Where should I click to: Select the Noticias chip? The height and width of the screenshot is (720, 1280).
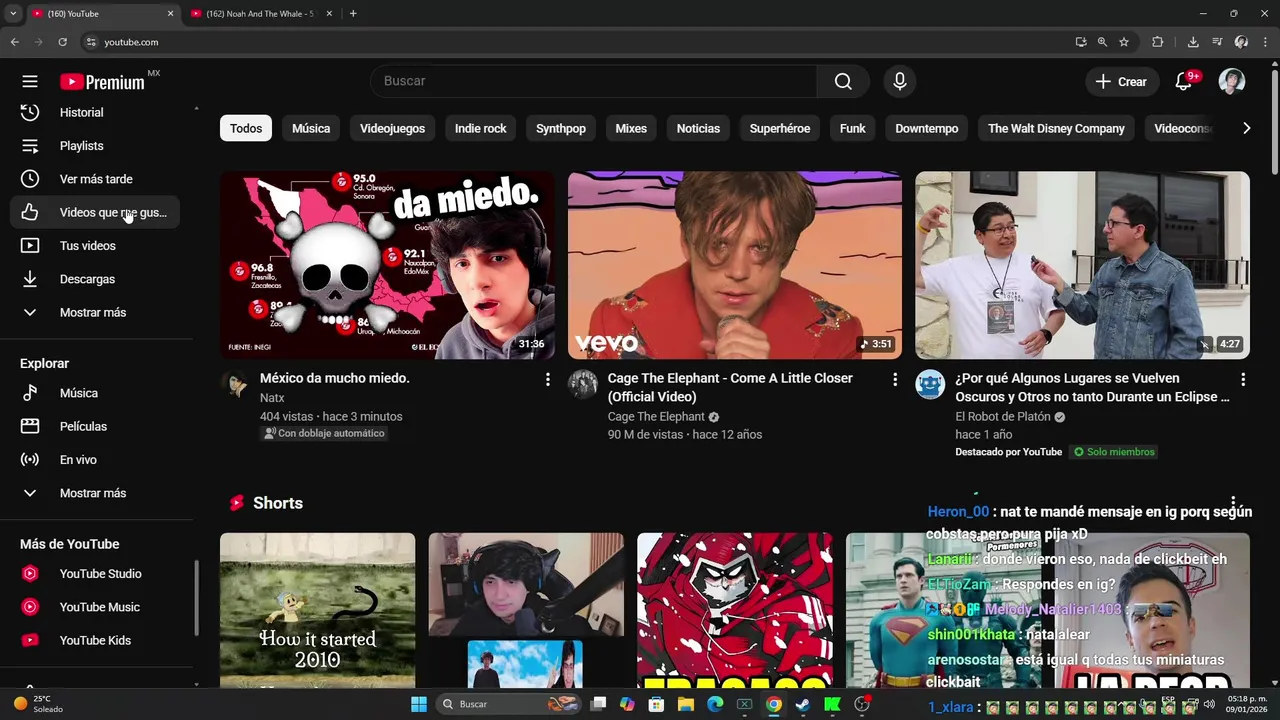[x=698, y=128]
